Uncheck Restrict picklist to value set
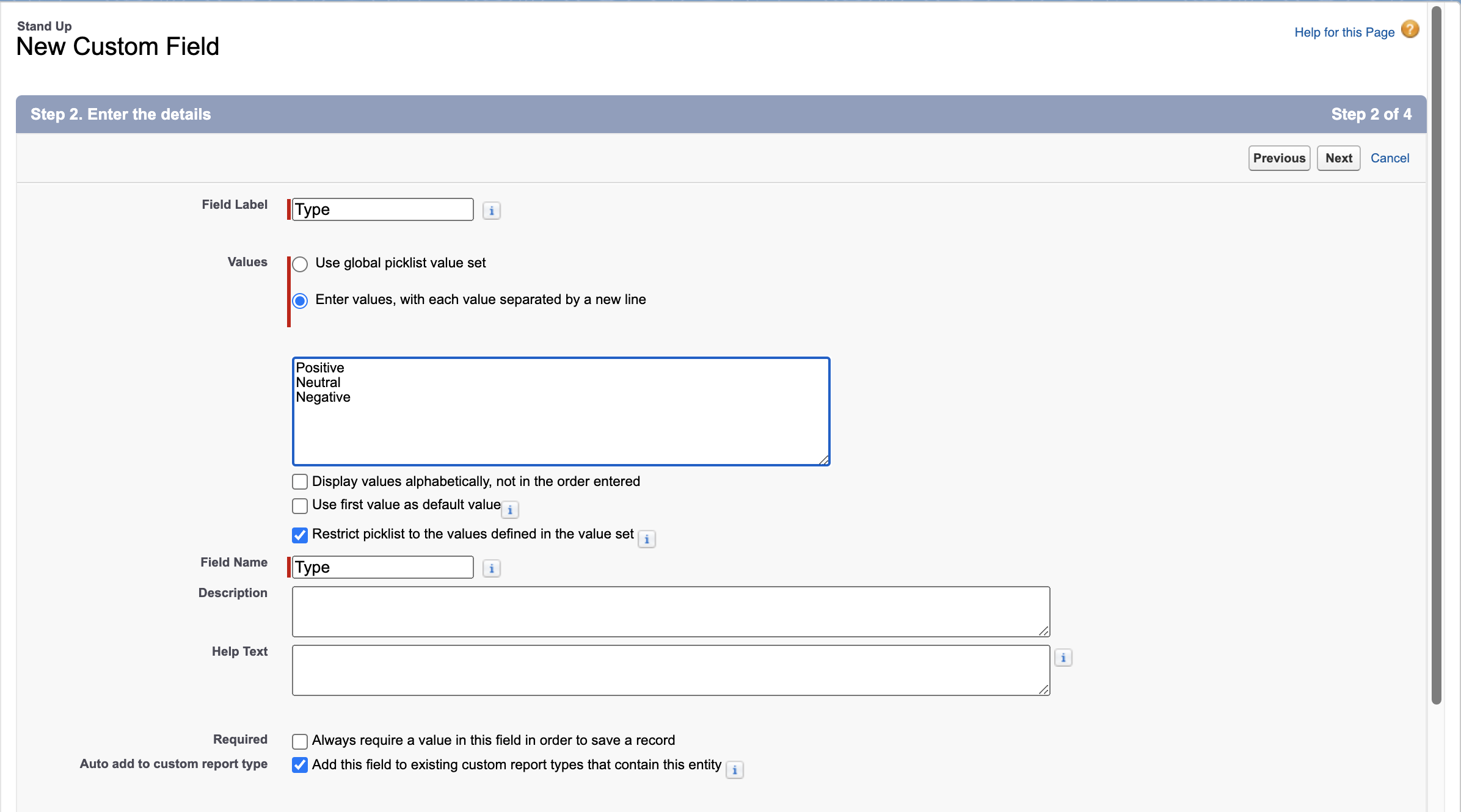The height and width of the screenshot is (812, 1461). coord(300,535)
